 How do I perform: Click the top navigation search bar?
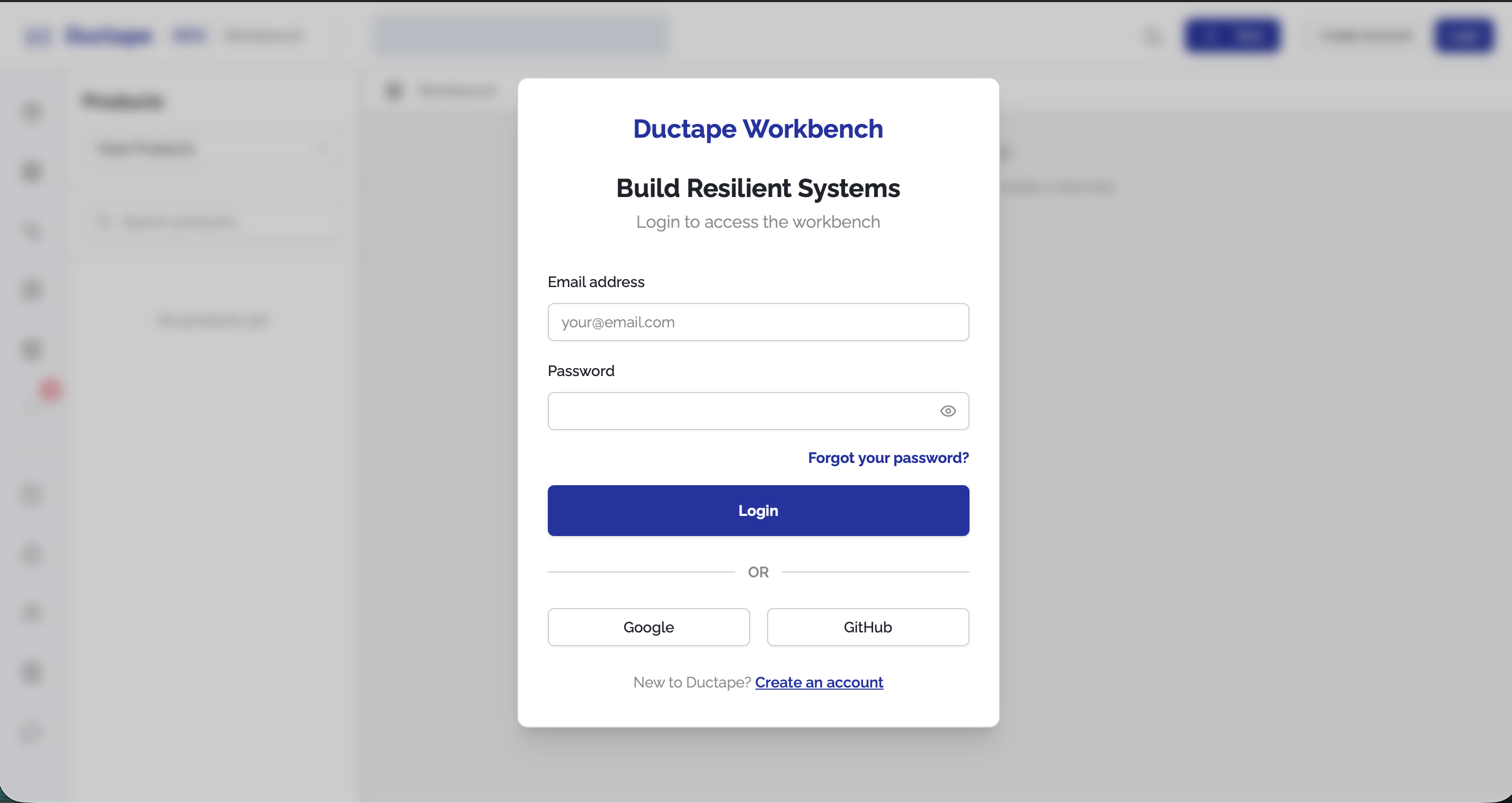pos(521,35)
